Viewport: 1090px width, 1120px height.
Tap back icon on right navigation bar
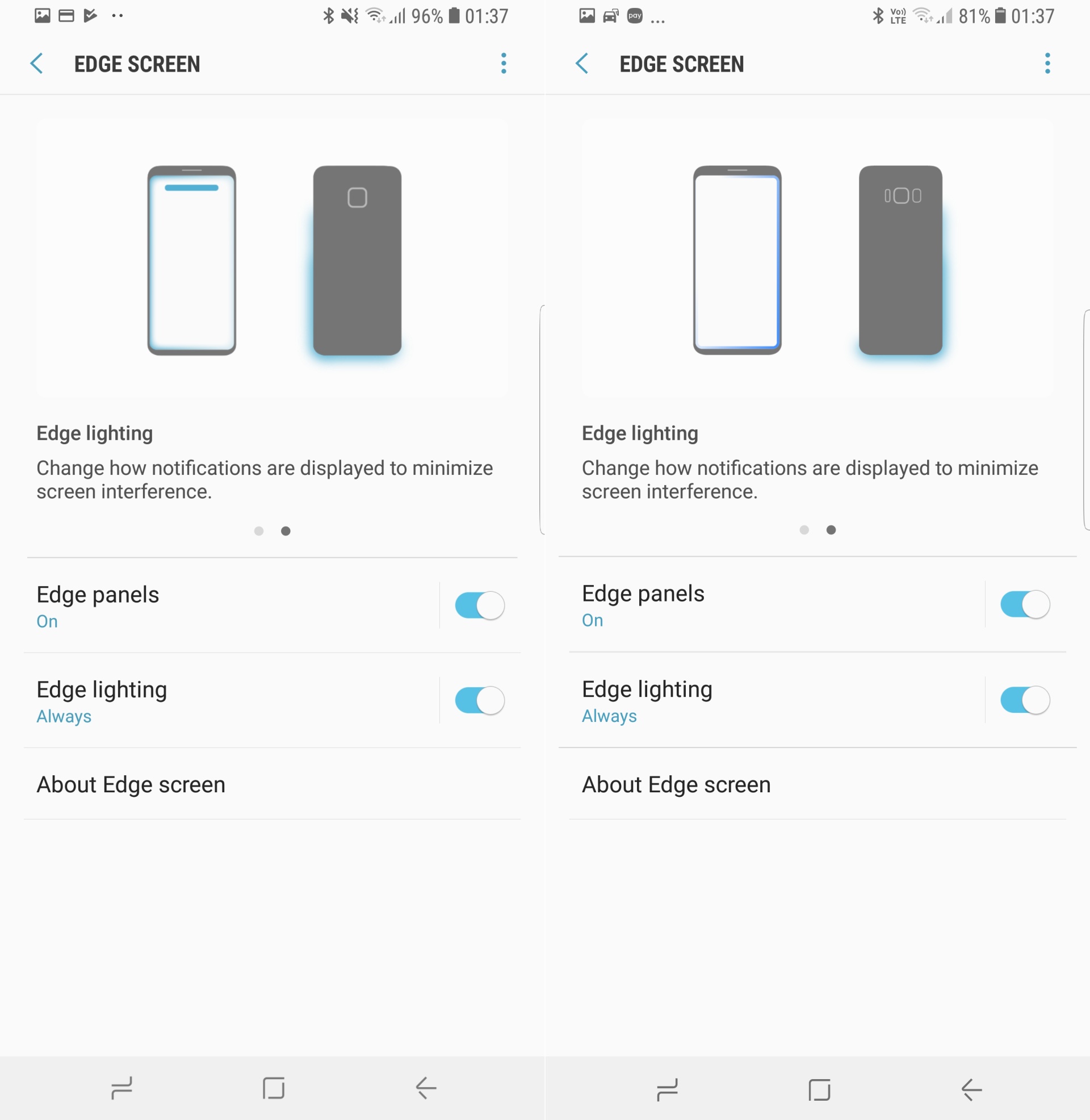[x=971, y=1089]
